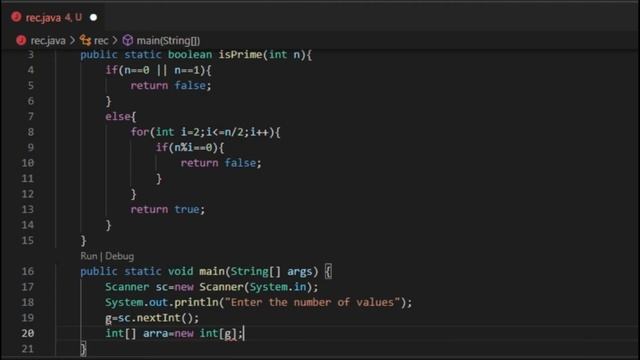The height and width of the screenshot is (360, 640).
Task: Click 'int[] arra=new int[g];' on line 20
Action: pyautogui.click(x=174, y=333)
